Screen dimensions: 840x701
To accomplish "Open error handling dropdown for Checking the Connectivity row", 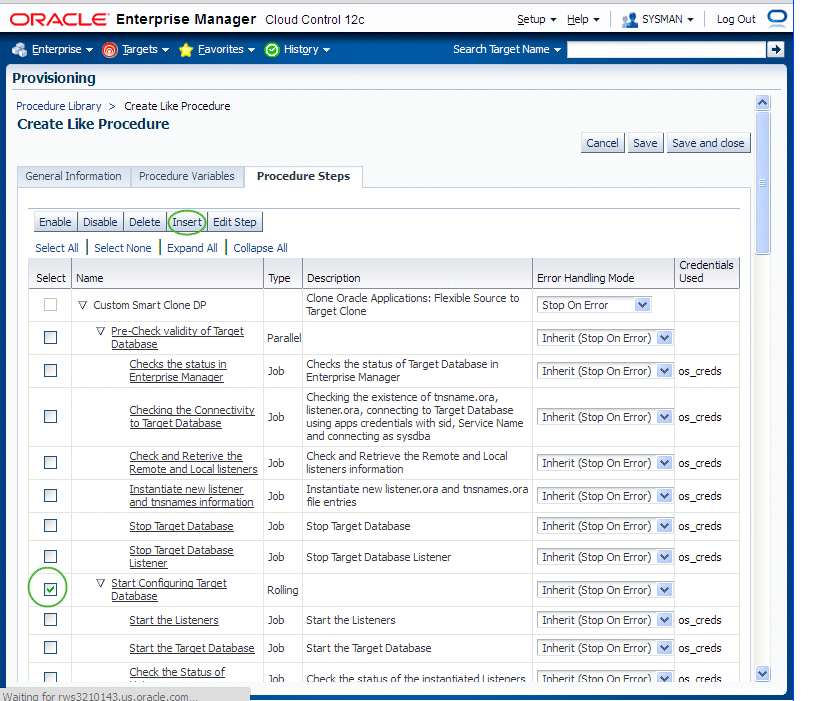I will click(x=605, y=417).
